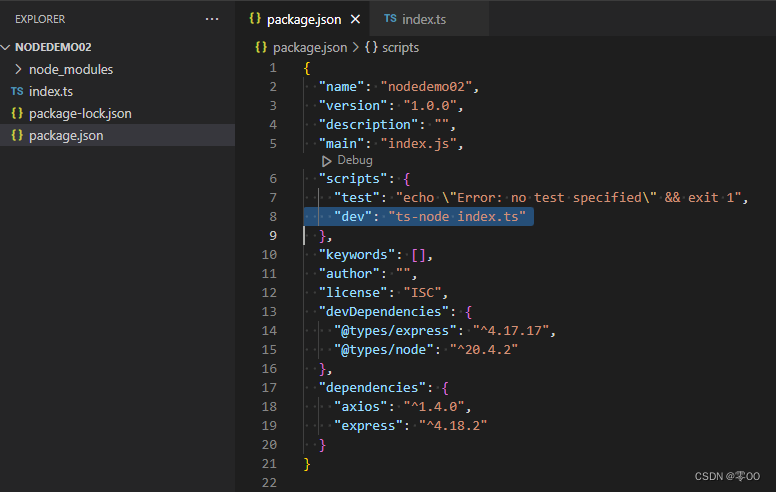This screenshot has height=492, width=776.
Task: Click the "name" key on line 2
Action: click(341, 87)
